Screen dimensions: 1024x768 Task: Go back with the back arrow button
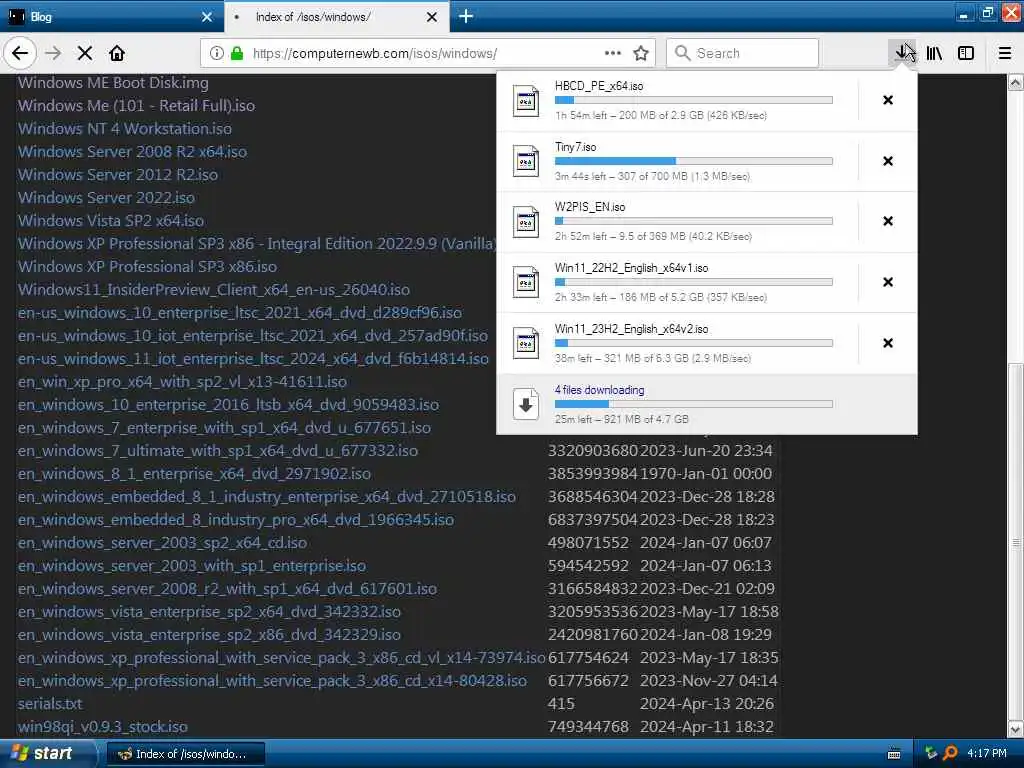pos(20,54)
